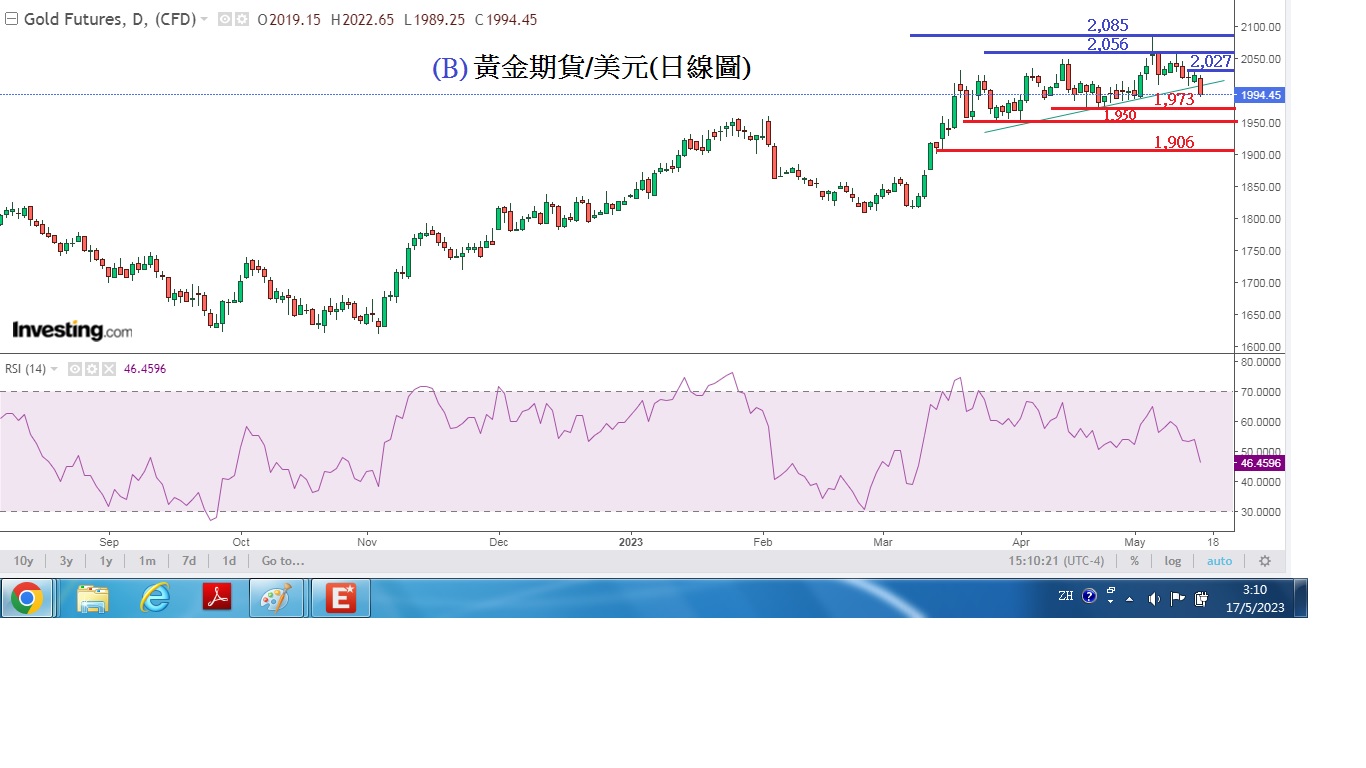1366x768 pixels.
Task: Collapse the Gold Futures legend box
Action: [x=11, y=19]
